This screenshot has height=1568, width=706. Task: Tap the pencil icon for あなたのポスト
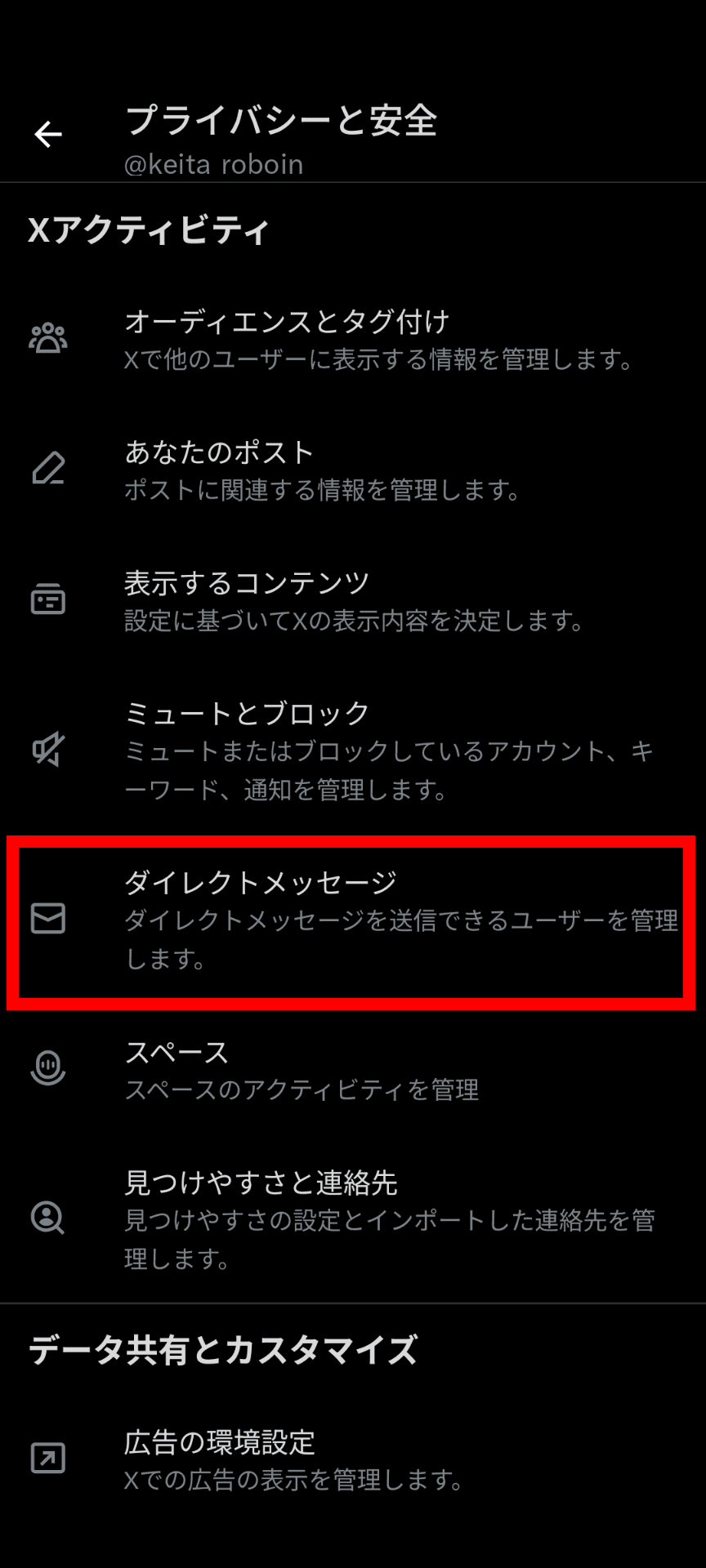(48, 469)
